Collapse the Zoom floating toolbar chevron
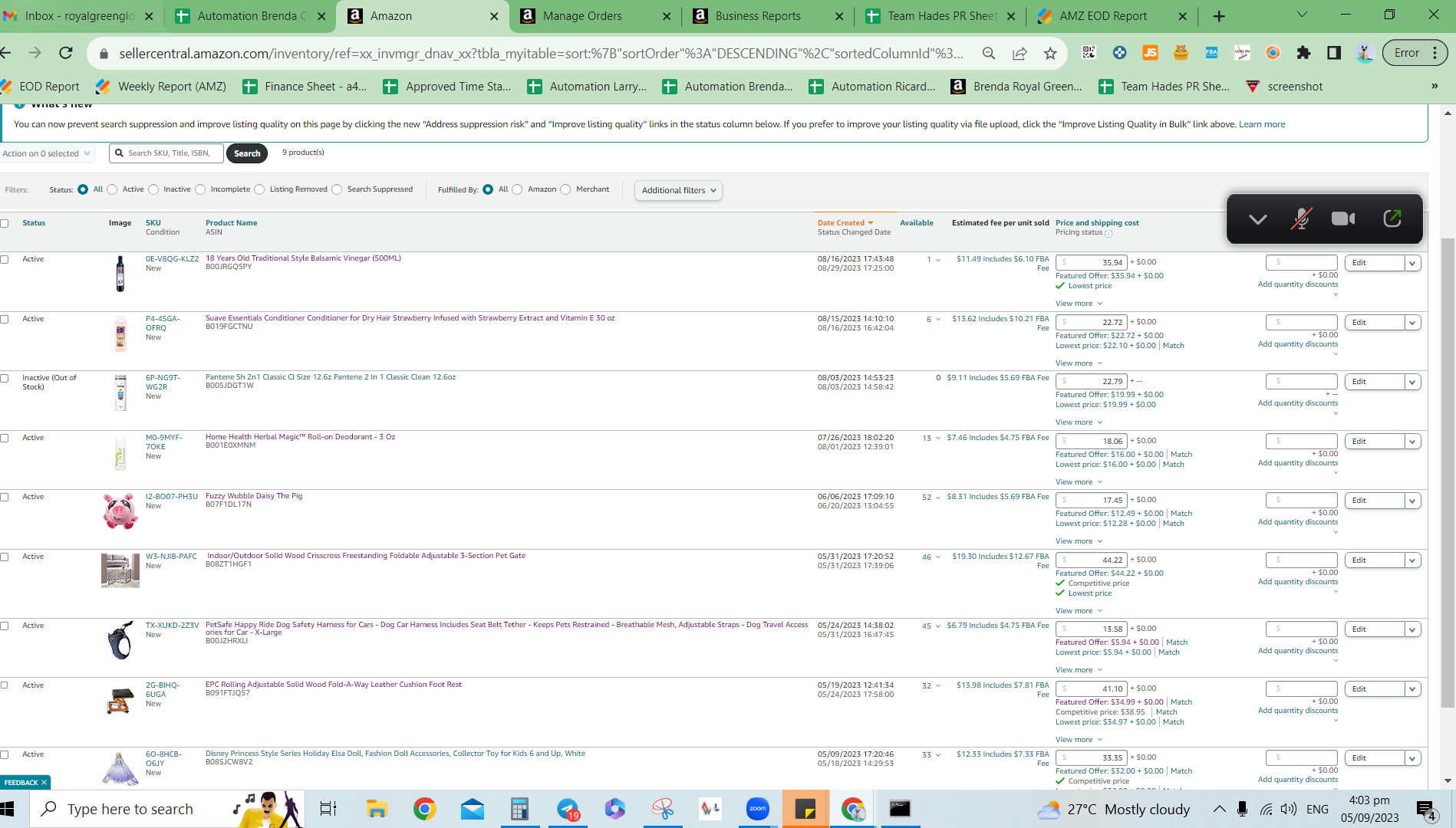This screenshot has width=1456, height=828. pyautogui.click(x=1257, y=219)
